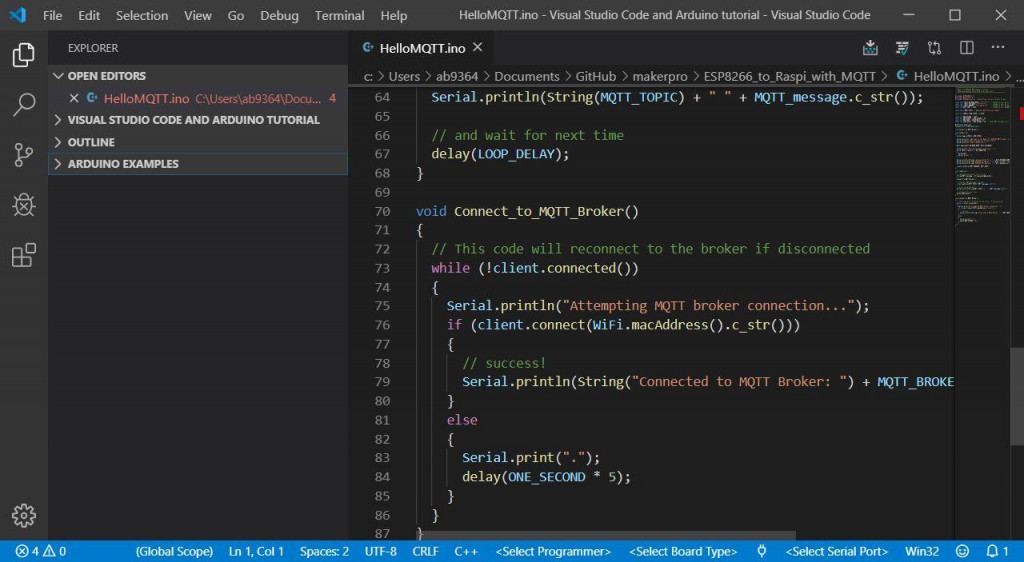This screenshot has width=1024, height=562.
Task: Click the delay(LOOP_DELAY) code line
Action: 500,154
